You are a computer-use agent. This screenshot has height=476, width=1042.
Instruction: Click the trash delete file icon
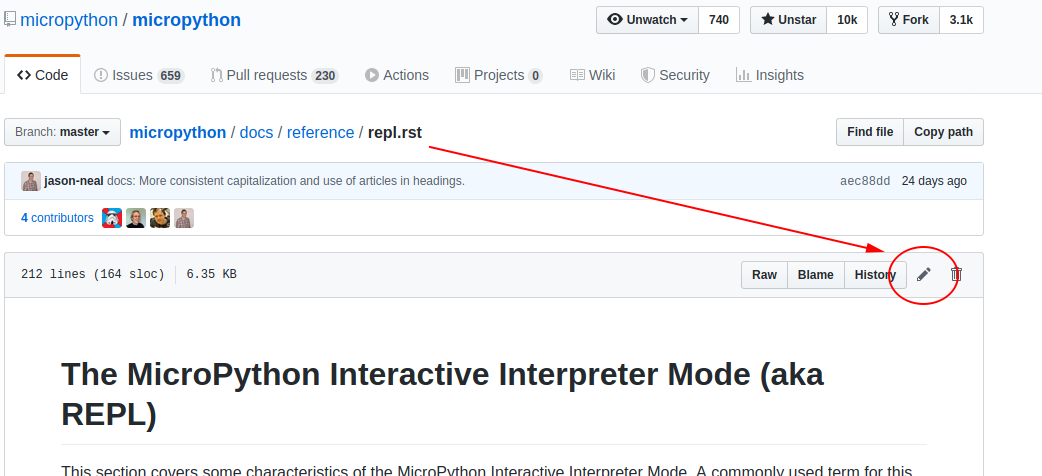coord(956,274)
